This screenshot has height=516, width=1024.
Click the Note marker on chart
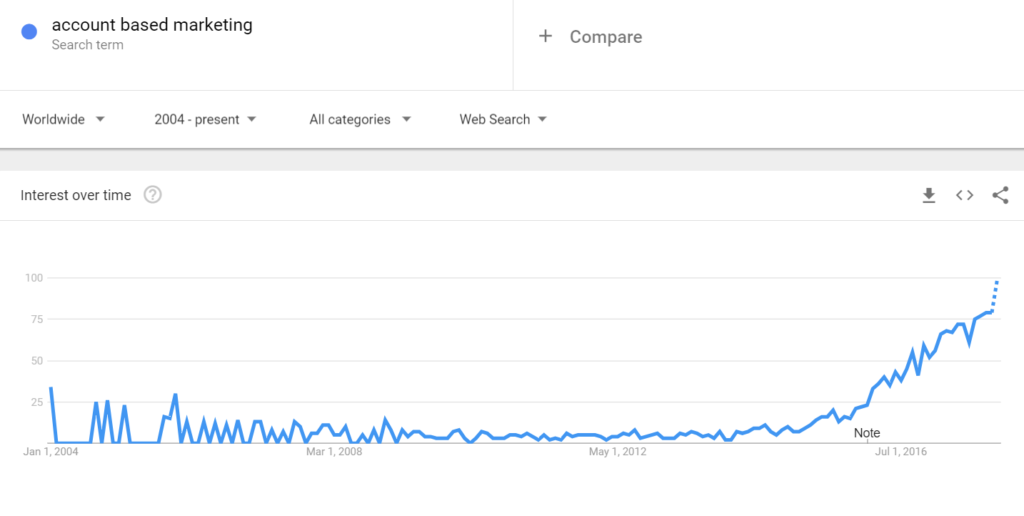tap(867, 433)
